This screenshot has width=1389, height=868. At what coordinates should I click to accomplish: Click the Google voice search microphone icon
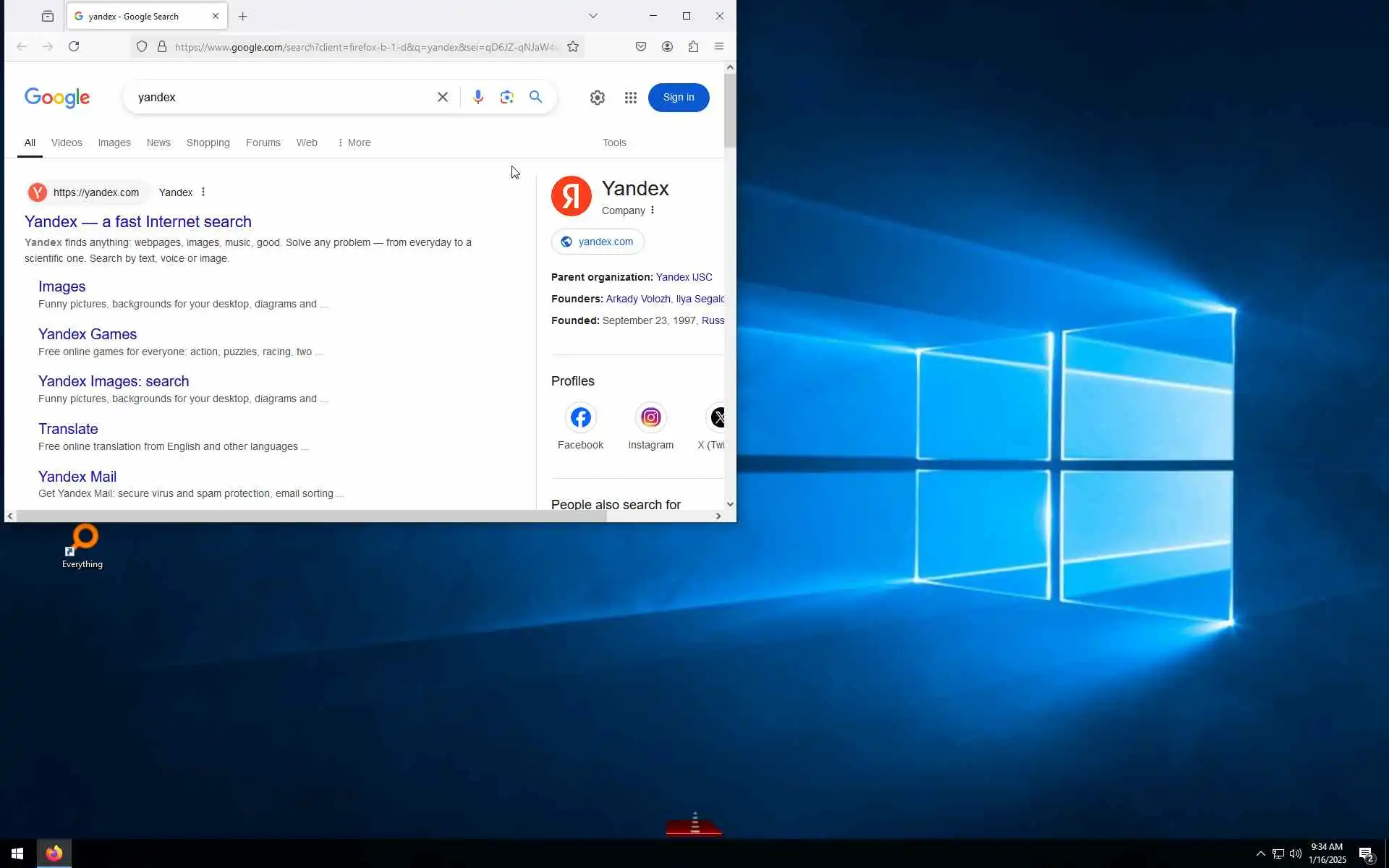click(x=477, y=97)
